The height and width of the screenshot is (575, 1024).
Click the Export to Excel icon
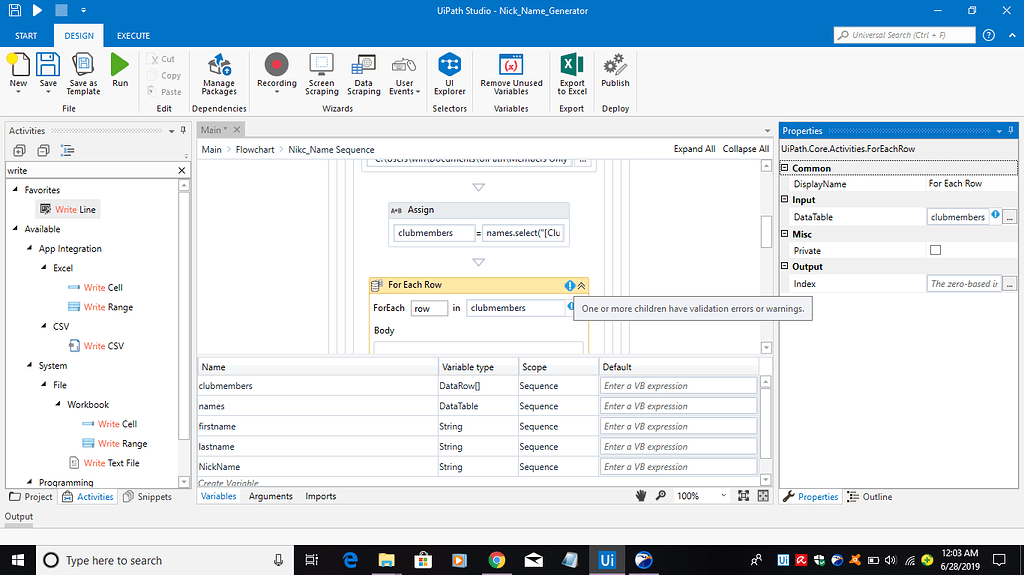pos(572,74)
